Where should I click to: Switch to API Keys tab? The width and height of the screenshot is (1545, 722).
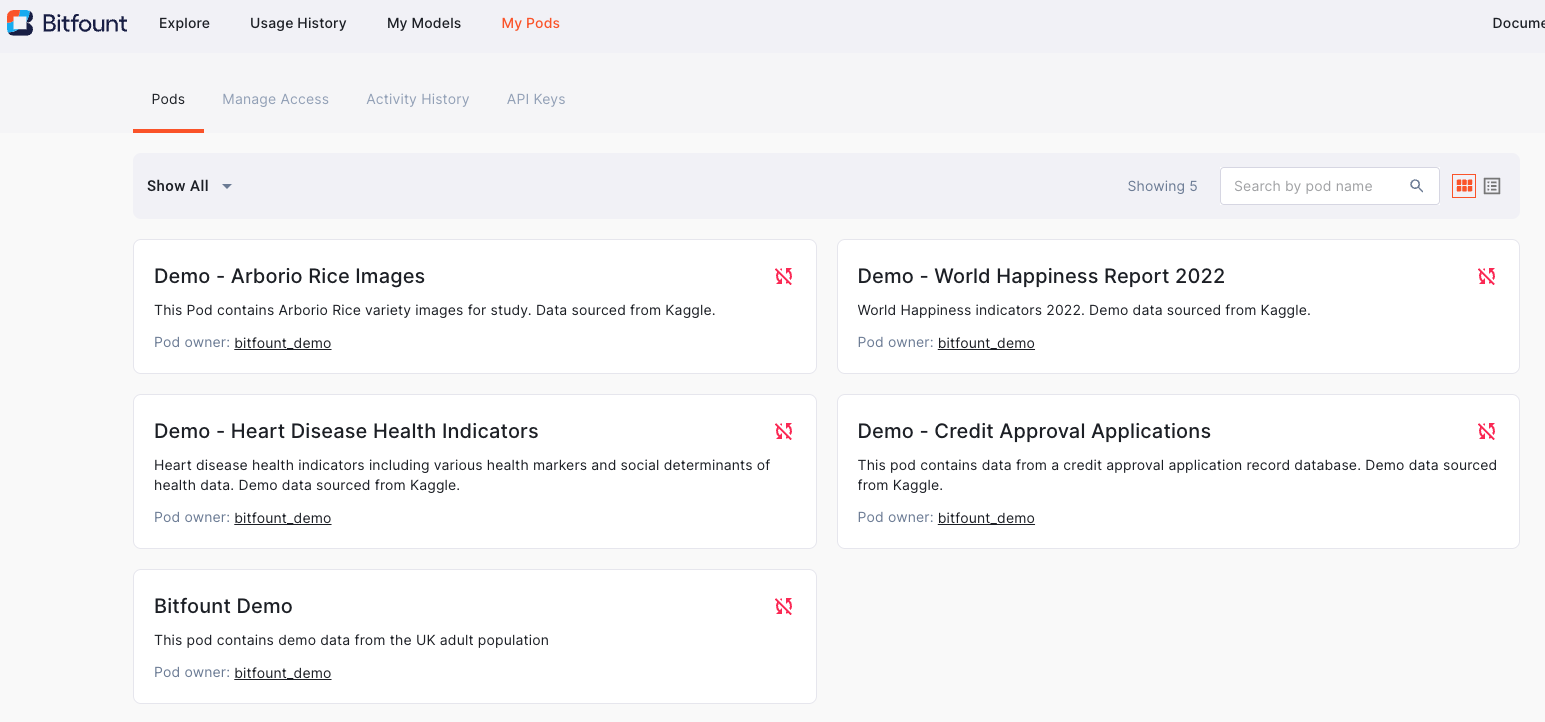pyautogui.click(x=536, y=99)
